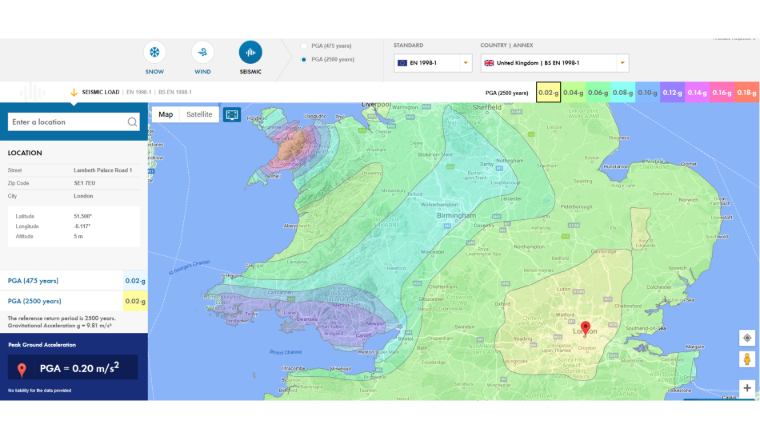Click the pin icon beside PGA result
The width and height of the screenshot is (760, 439).
pos(22,370)
